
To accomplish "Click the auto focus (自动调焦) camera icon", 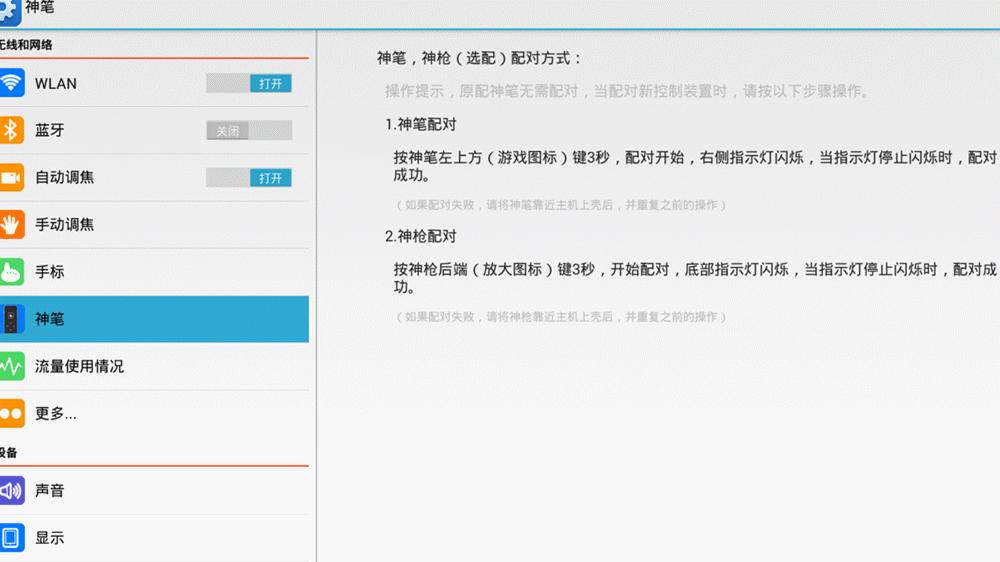I will pos(11,177).
